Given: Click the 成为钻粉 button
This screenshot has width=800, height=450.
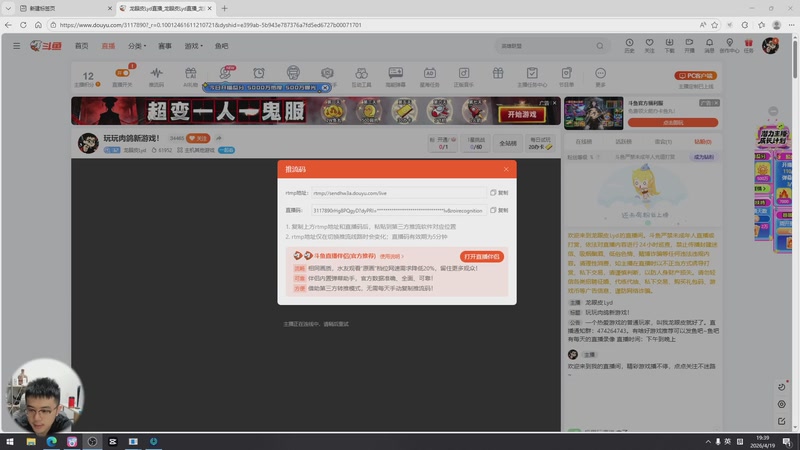Looking at the screenshot, I should 704,157.
